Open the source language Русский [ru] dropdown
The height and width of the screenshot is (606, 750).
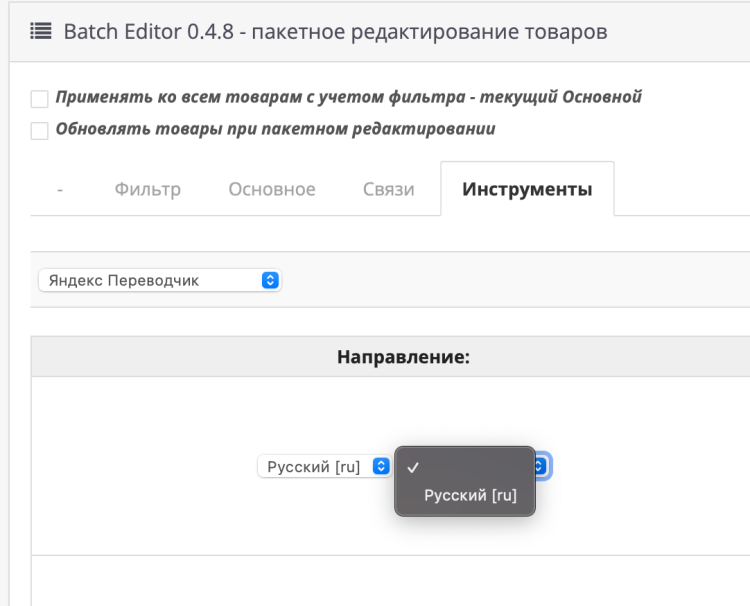tap(324, 466)
